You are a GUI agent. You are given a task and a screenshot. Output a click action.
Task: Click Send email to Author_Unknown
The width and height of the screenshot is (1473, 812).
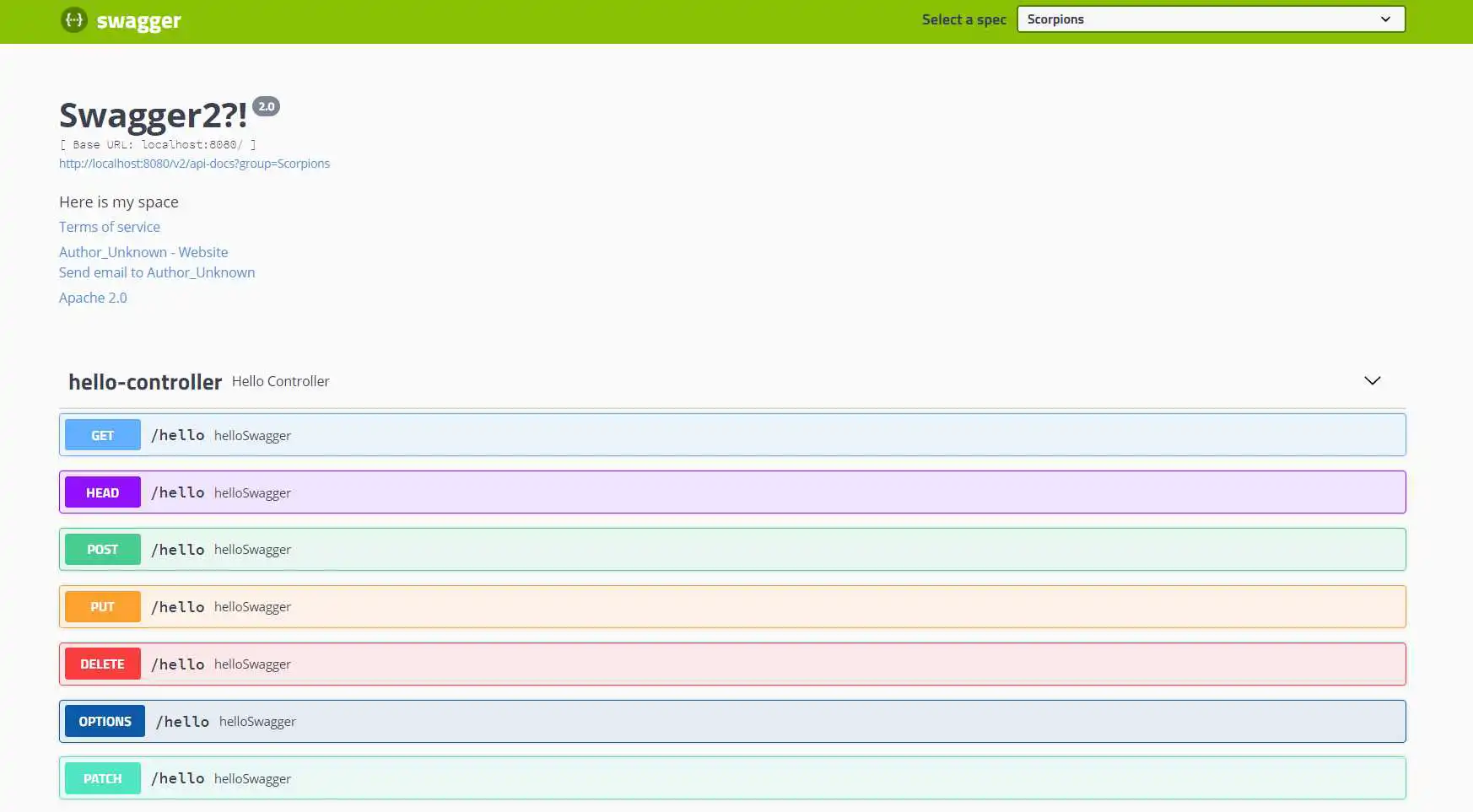(x=157, y=272)
